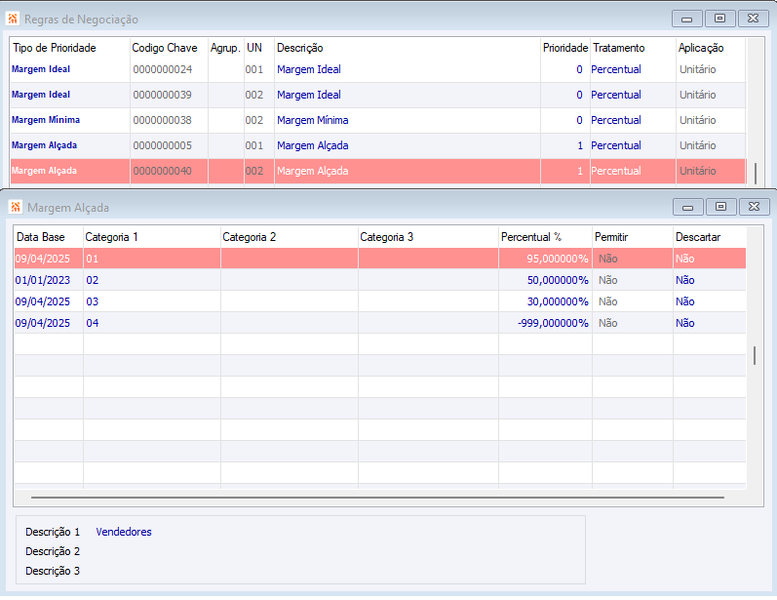
Task: Close the Margem Alçada window
Action: click(x=754, y=207)
